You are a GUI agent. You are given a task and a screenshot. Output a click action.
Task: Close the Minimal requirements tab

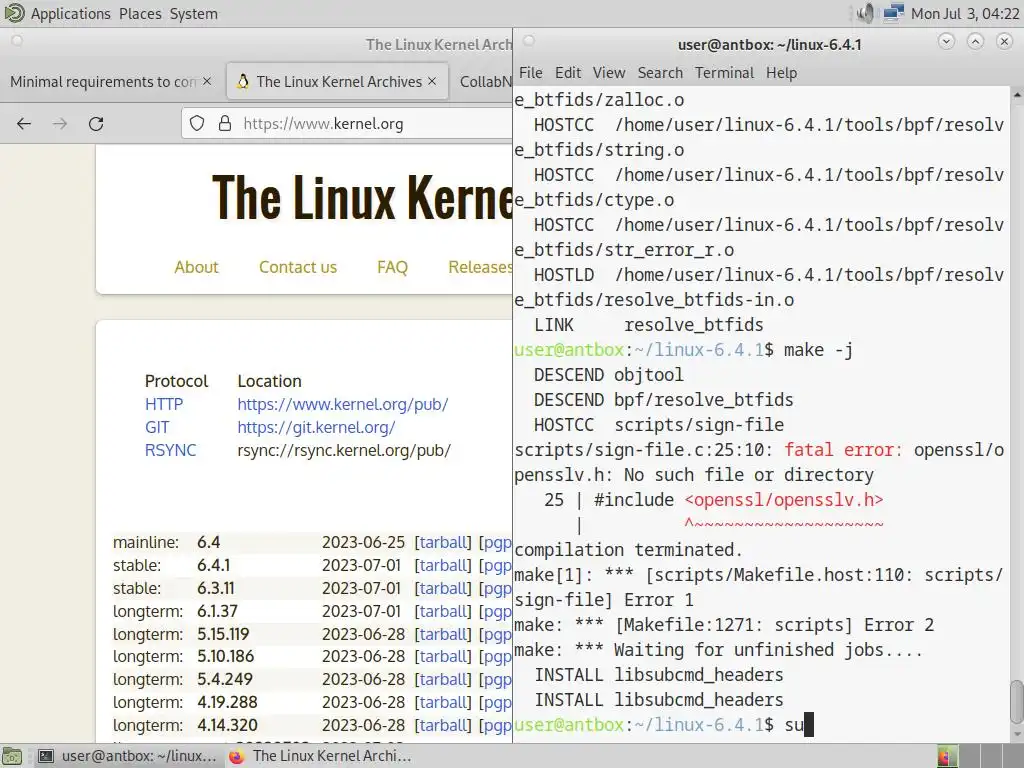[207, 81]
